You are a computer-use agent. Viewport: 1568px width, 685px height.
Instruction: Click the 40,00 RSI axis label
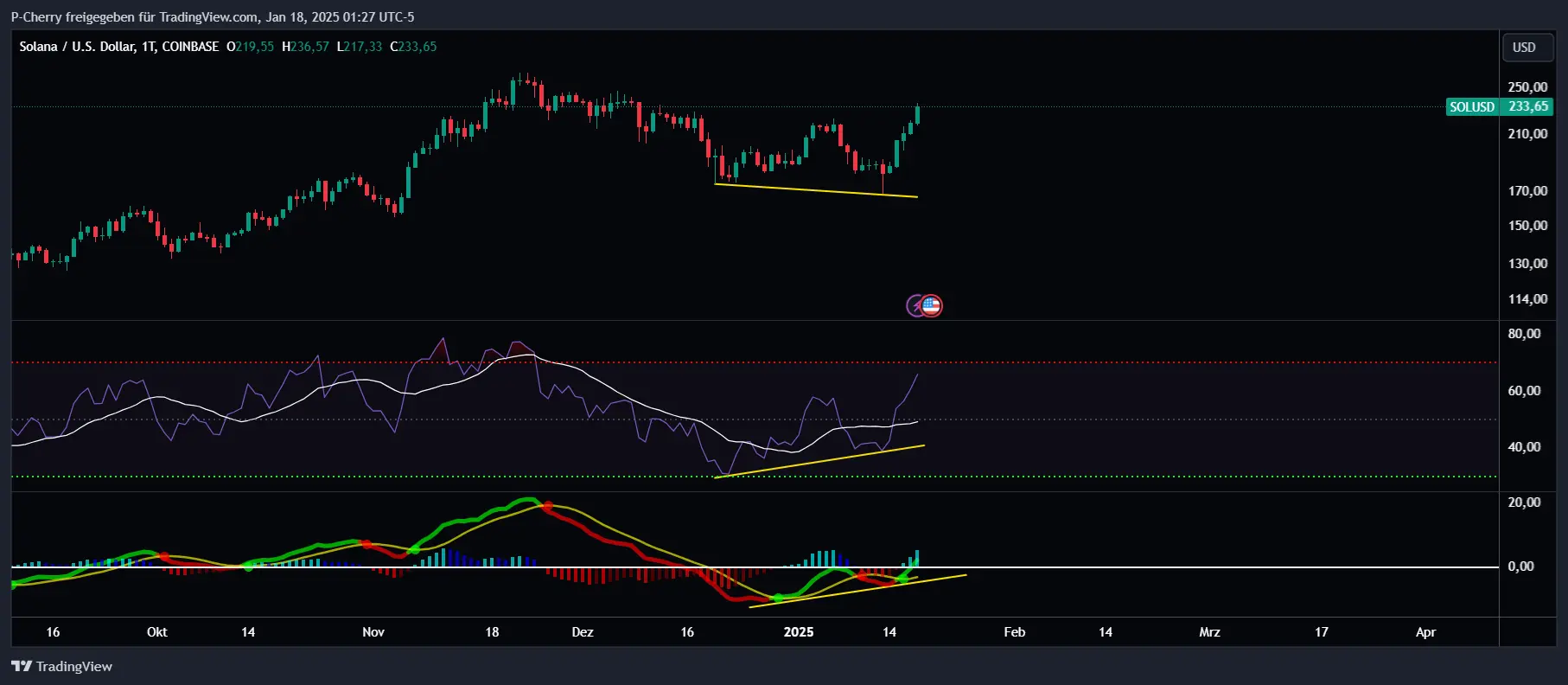1524,447
